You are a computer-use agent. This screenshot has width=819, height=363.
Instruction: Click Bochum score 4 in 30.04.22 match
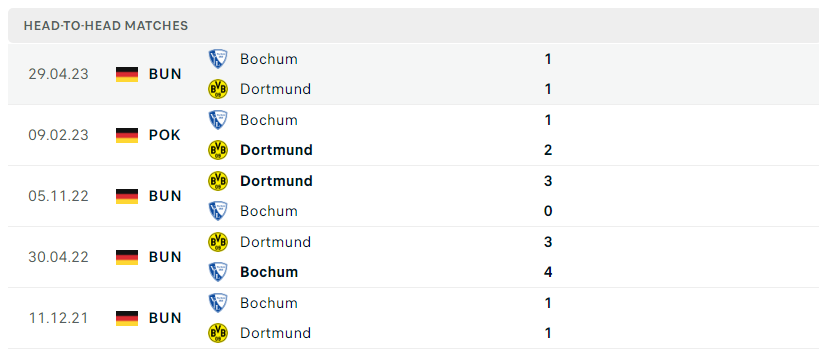548,272
